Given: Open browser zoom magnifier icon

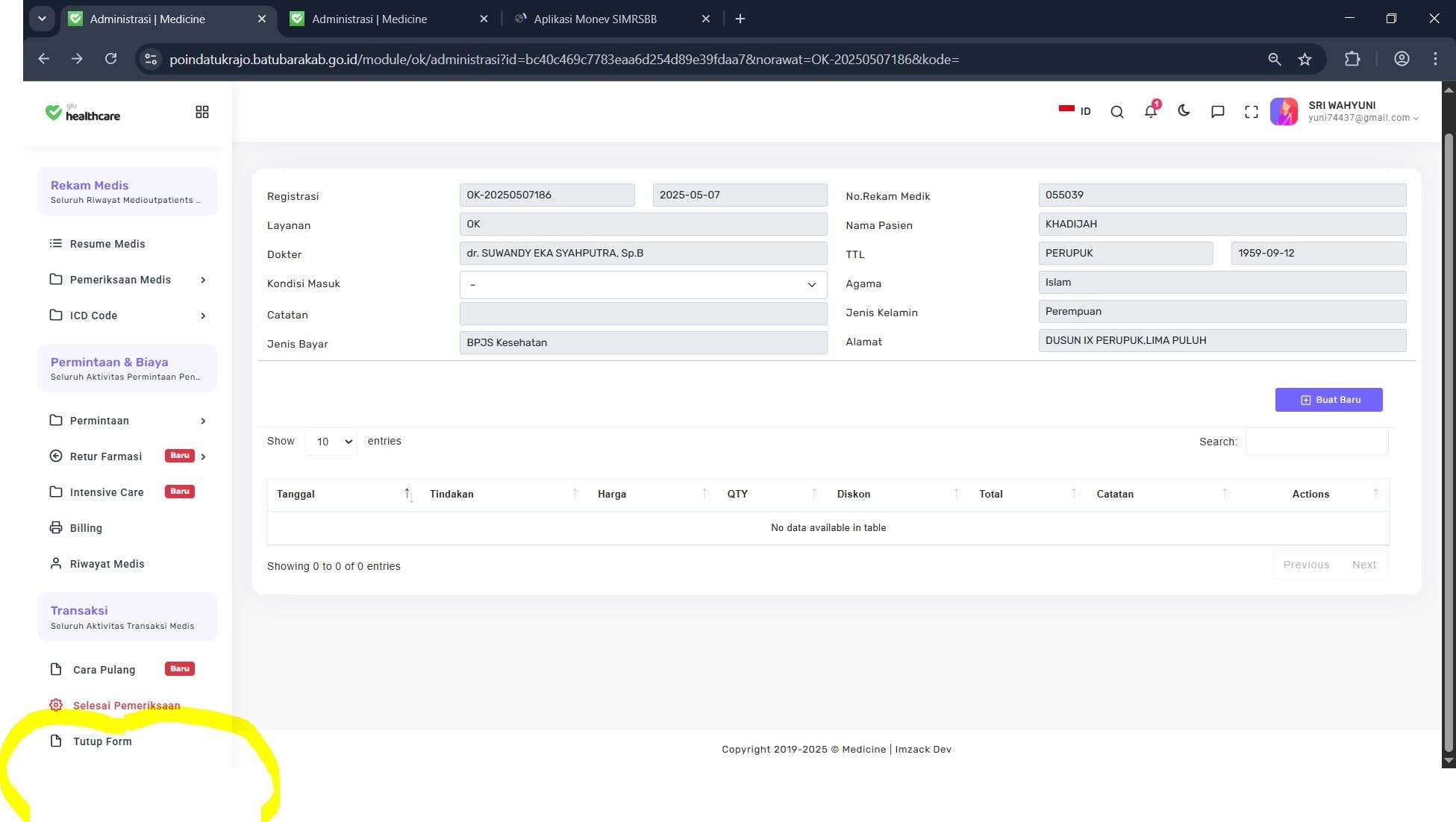Looking at the screenshot, I should point(1274,59).
